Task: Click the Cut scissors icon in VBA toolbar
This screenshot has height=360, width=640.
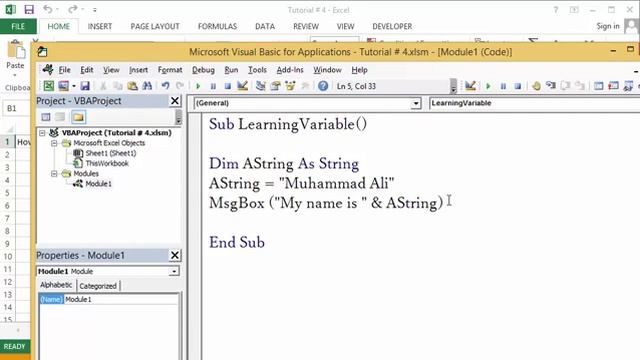Action: (103, 86)
